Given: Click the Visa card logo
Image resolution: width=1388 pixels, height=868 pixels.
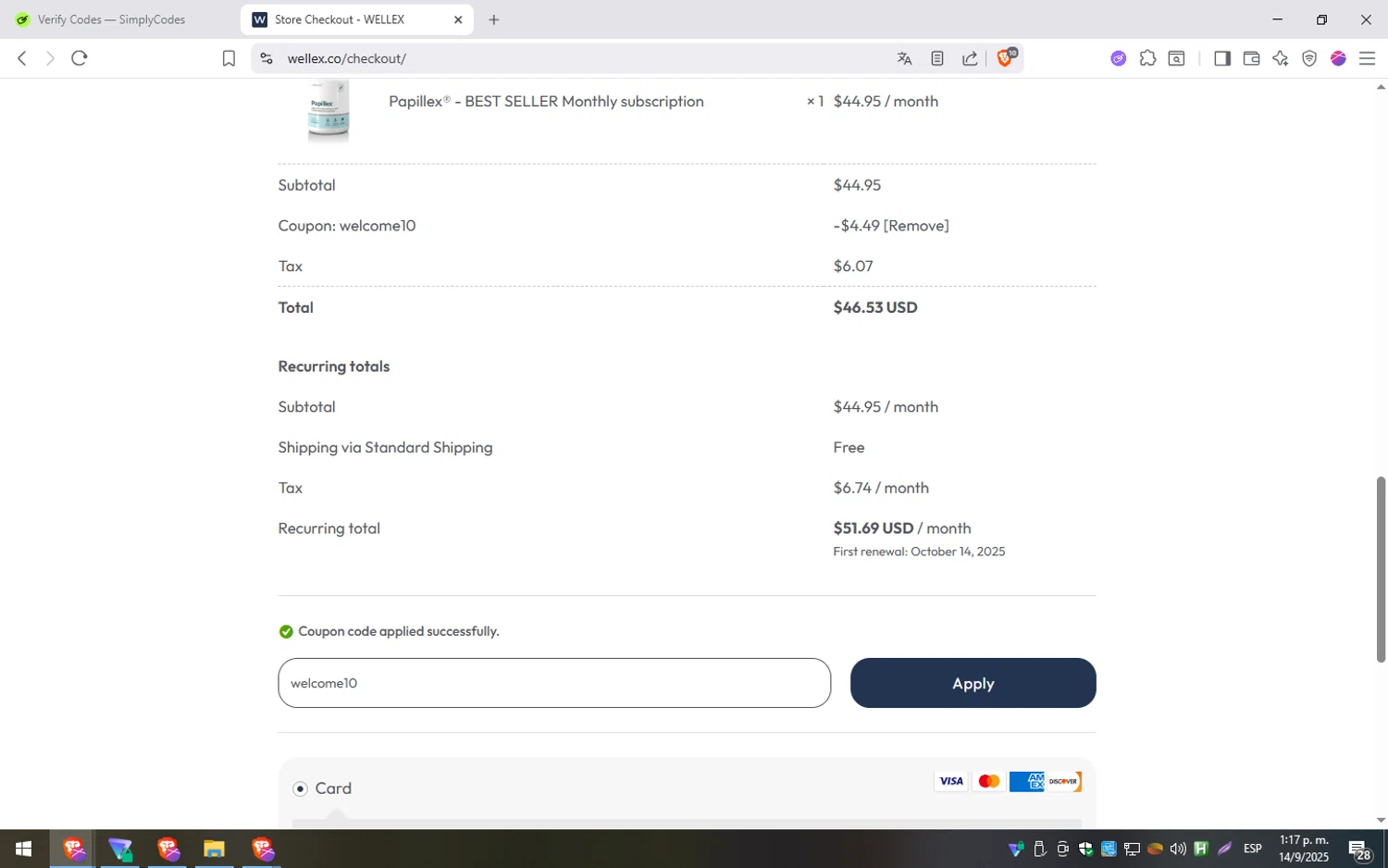Looking at the screenshot, I should tap(951, 781).
